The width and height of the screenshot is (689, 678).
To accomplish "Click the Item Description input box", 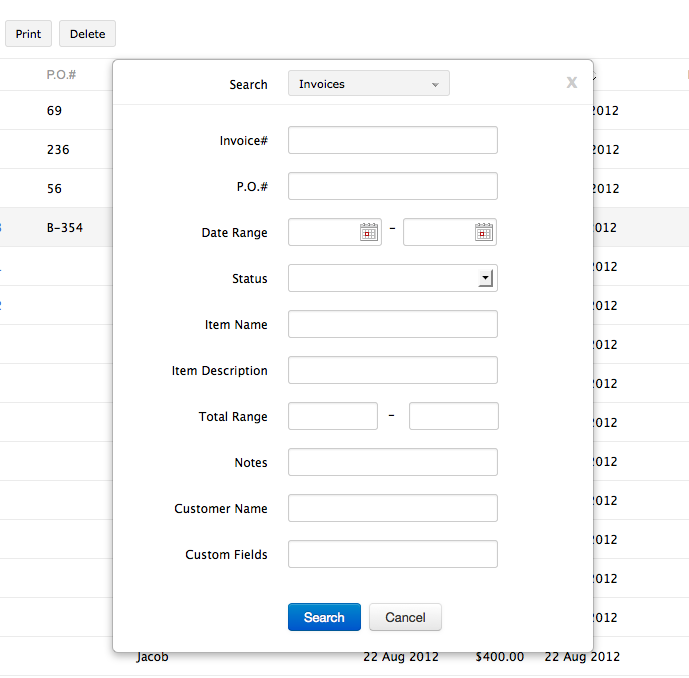I will (x=392, y=370).
